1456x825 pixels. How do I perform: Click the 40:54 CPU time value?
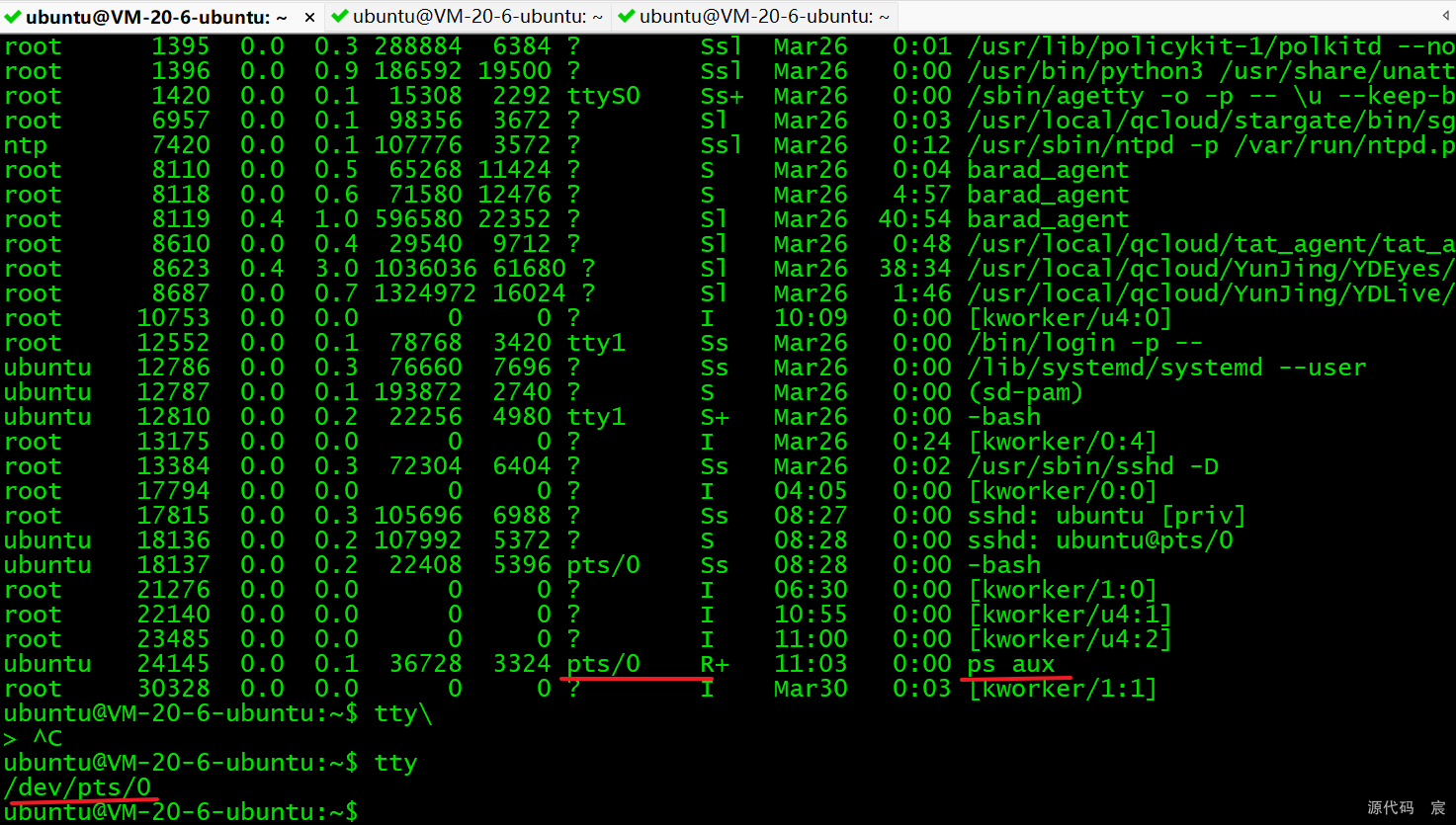tap(915, 219)
